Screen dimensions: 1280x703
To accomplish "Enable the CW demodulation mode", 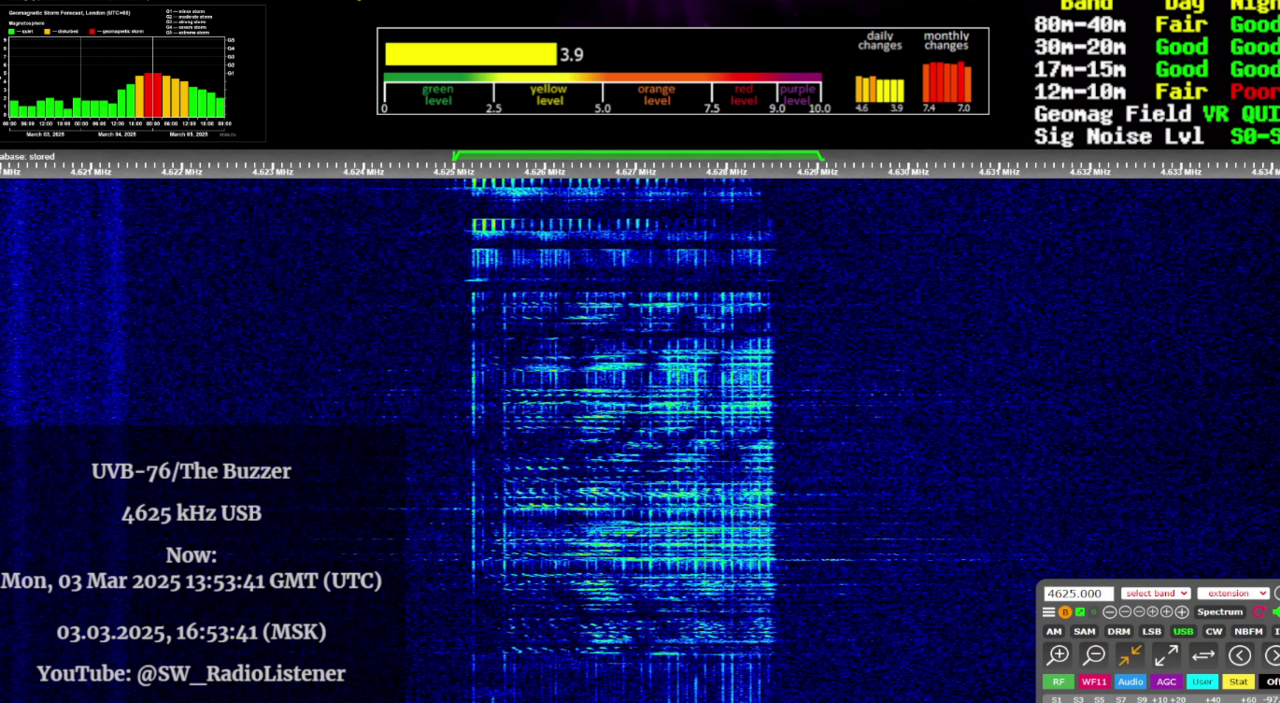I will pyautogui.click(x=1213, y=632).
